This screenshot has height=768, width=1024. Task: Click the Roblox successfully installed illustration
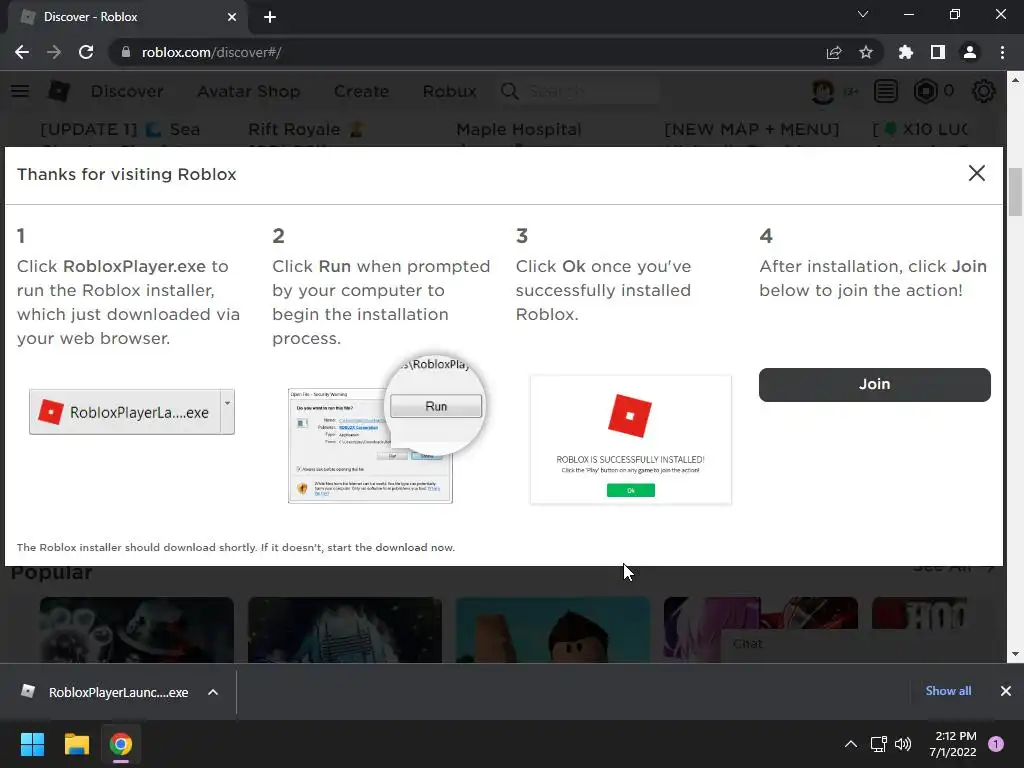(631, 440)
